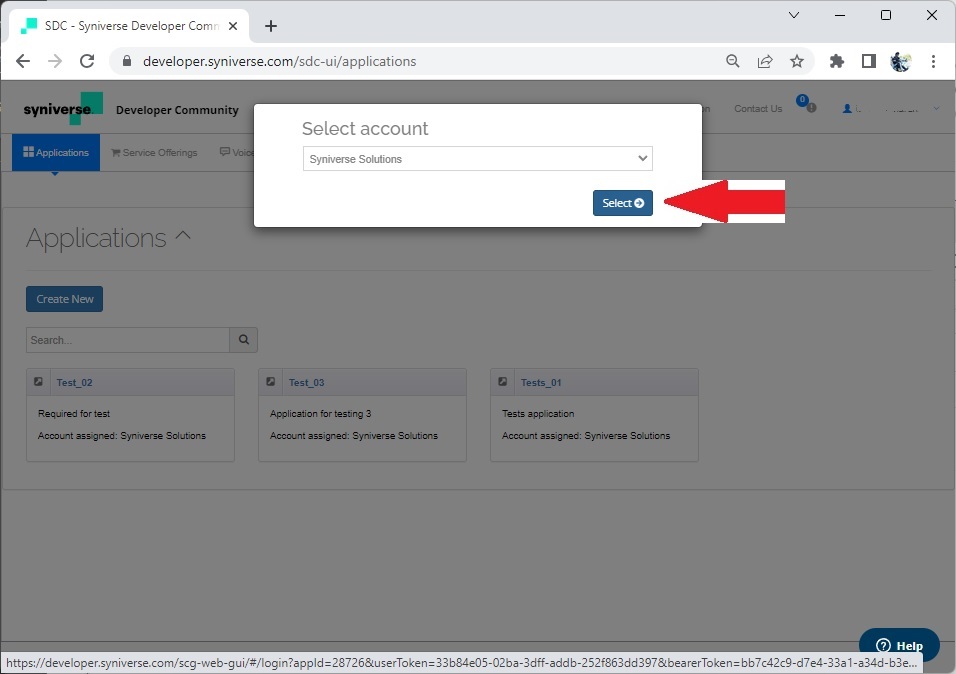
Task: Open the Service Offerings tab
Action: click(x=154, y=152)
